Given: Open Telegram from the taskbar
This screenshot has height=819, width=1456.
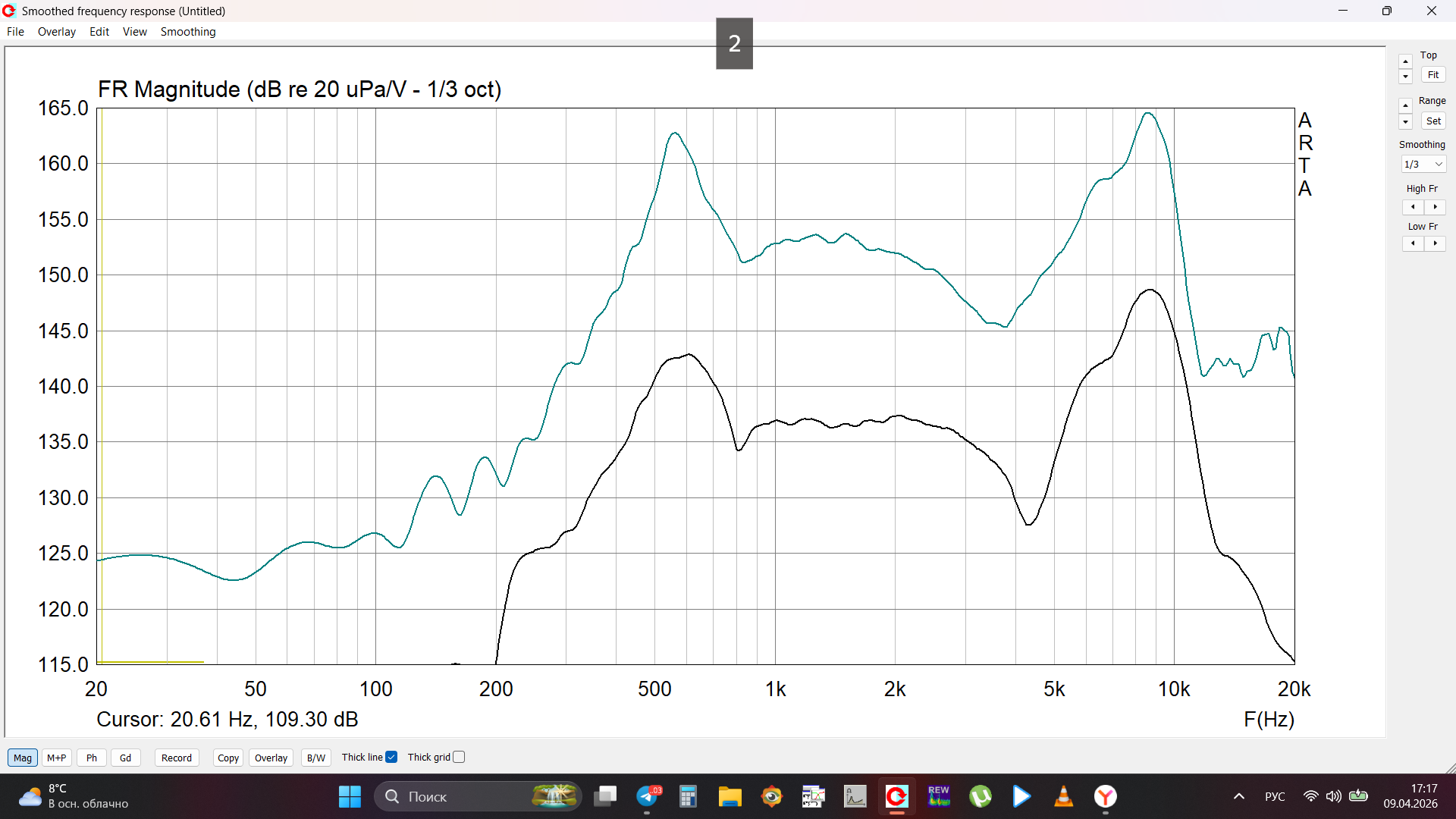Looking at the screenshot, I should tap(647, 796).
